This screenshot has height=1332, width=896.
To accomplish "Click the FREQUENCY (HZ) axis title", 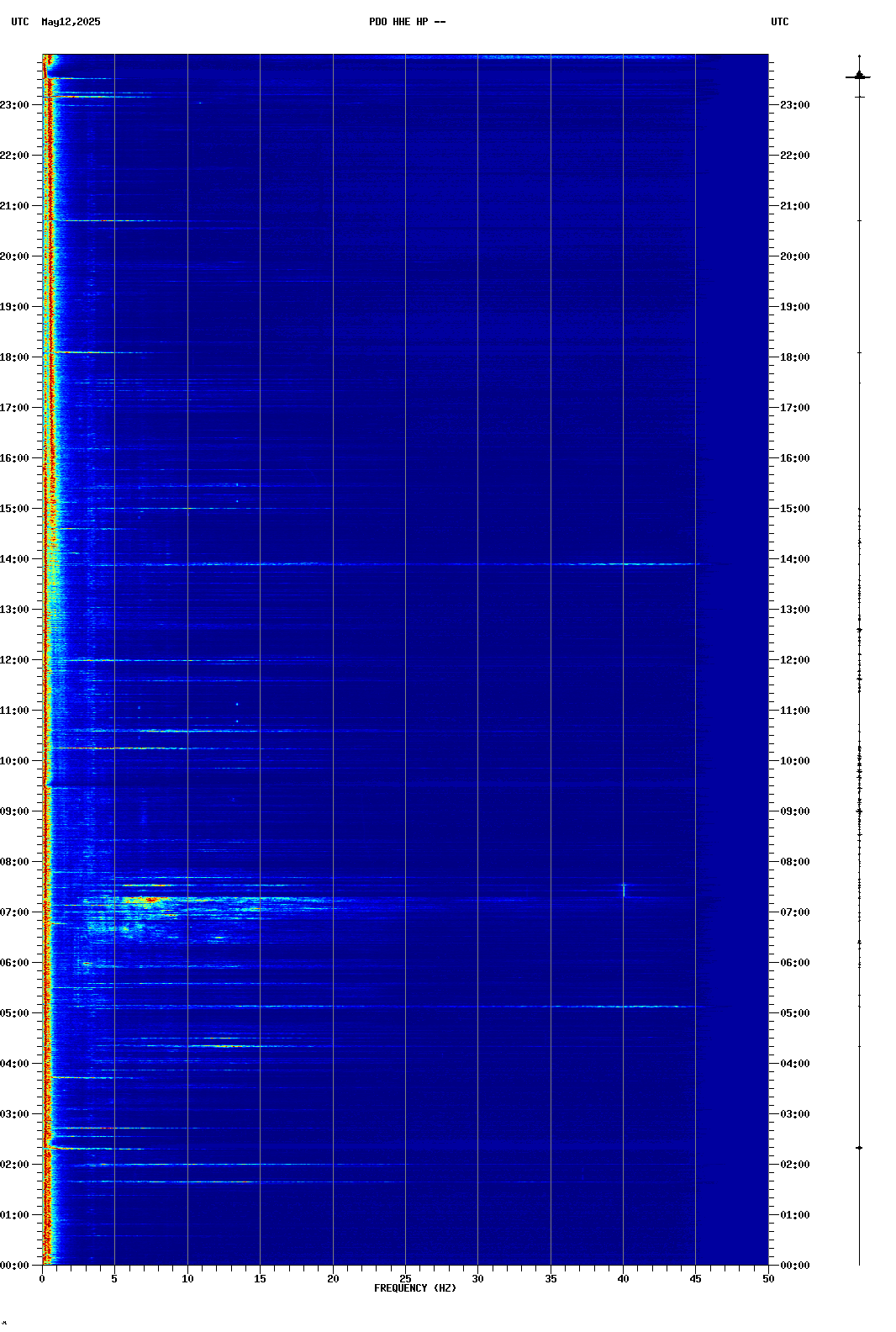I will 415,1288.
